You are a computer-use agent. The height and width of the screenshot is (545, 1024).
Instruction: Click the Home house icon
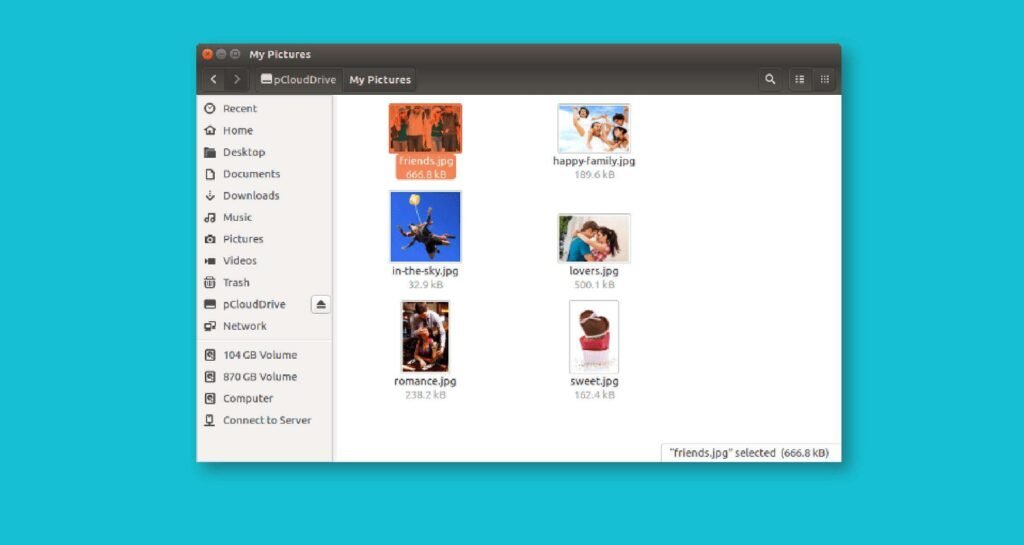[210, 131]
